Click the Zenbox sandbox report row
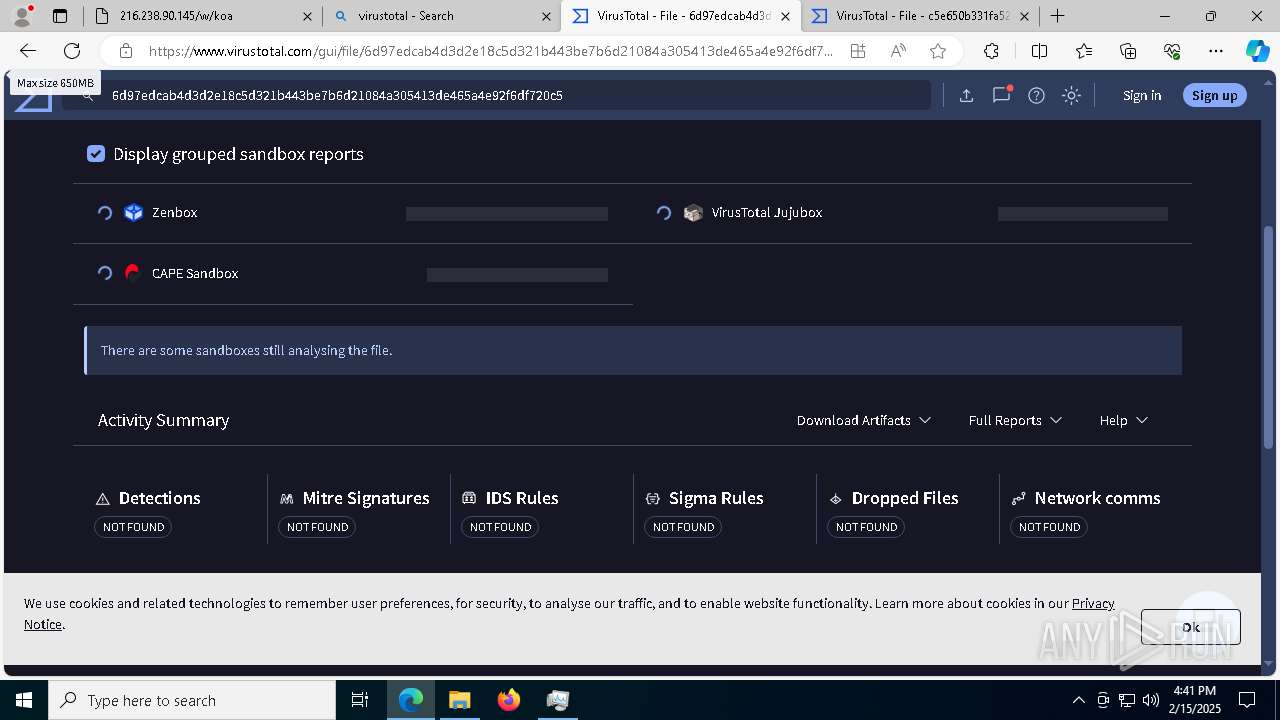1280x720 pixels. 353,213
